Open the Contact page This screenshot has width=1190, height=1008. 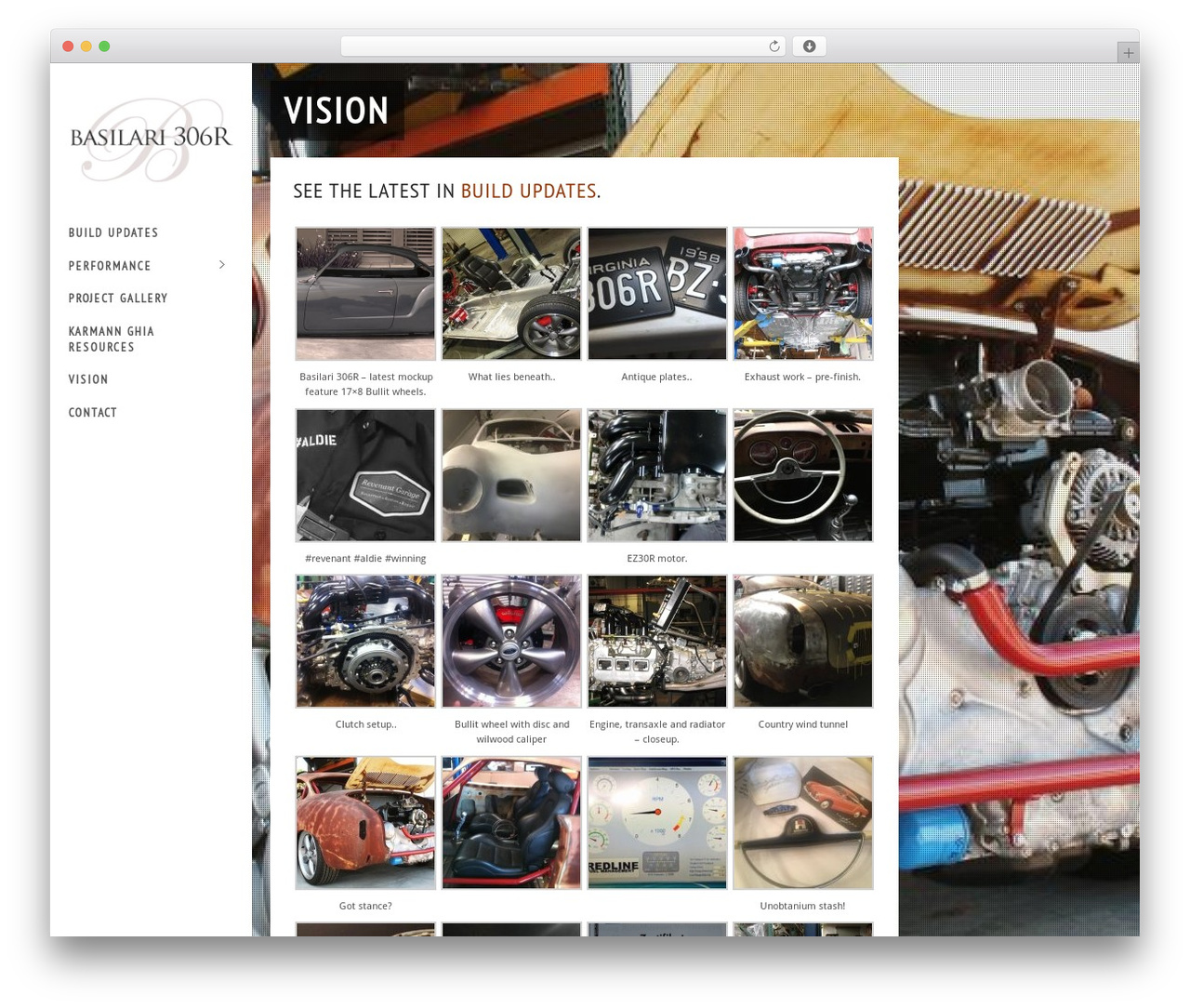click(93, 413)
